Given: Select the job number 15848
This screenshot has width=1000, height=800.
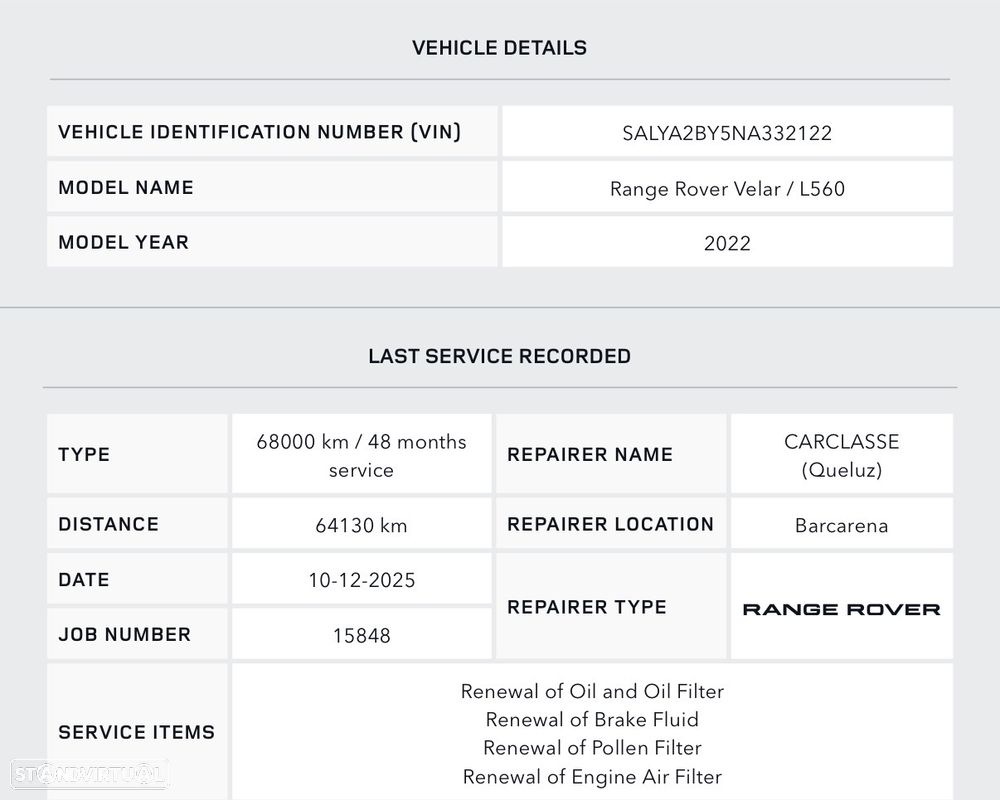Looking at the screenshot, I should point(361,635).
